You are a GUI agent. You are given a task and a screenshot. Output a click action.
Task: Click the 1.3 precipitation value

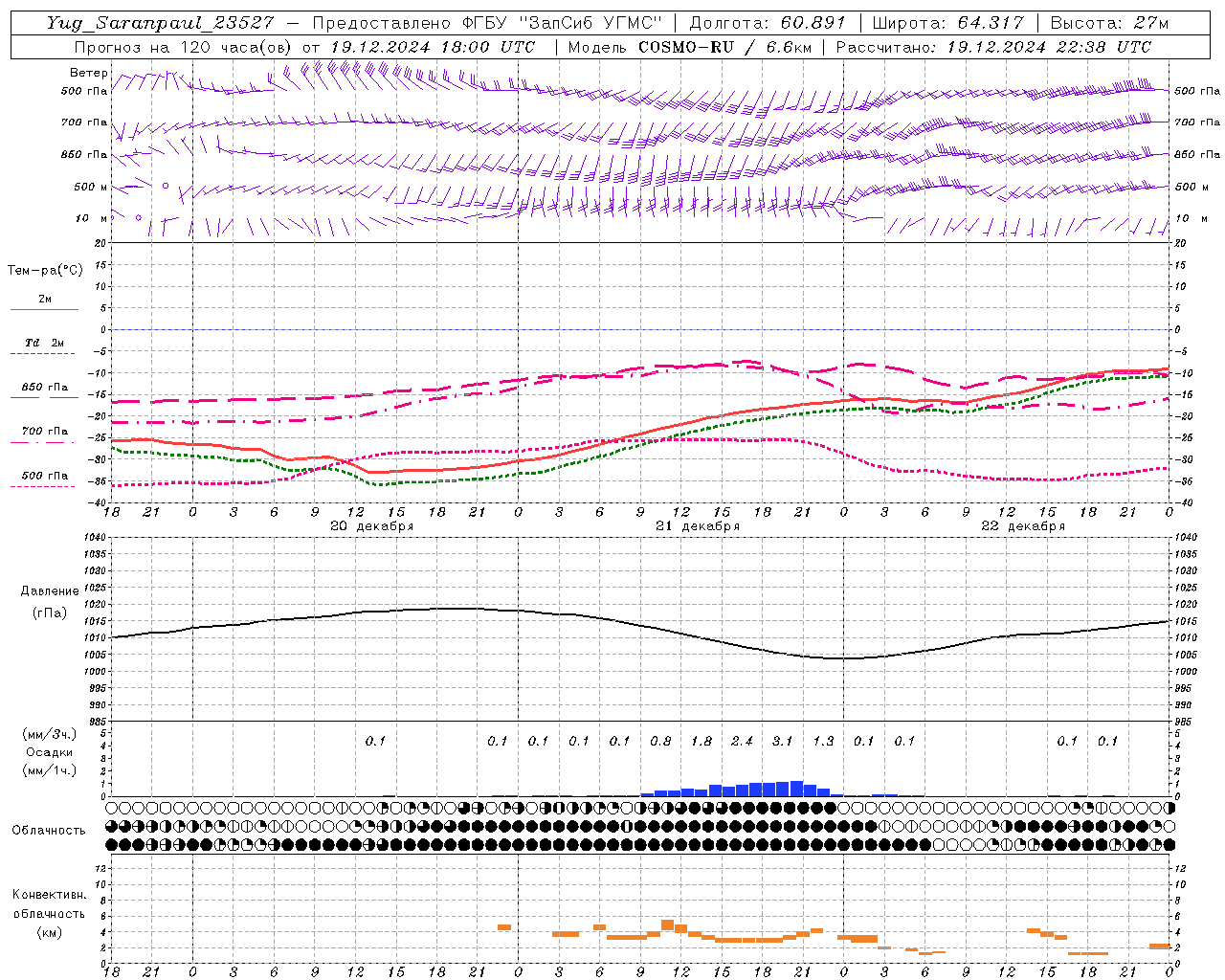[x=823, y=741]
